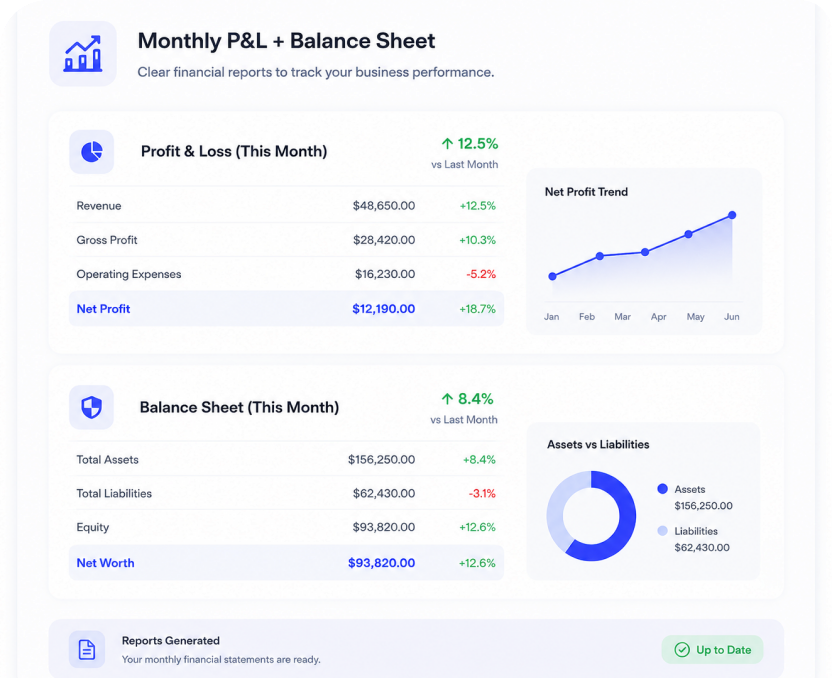Click the $28,420.00 gross profit value

pyautogui.click(x=384, y=240)
